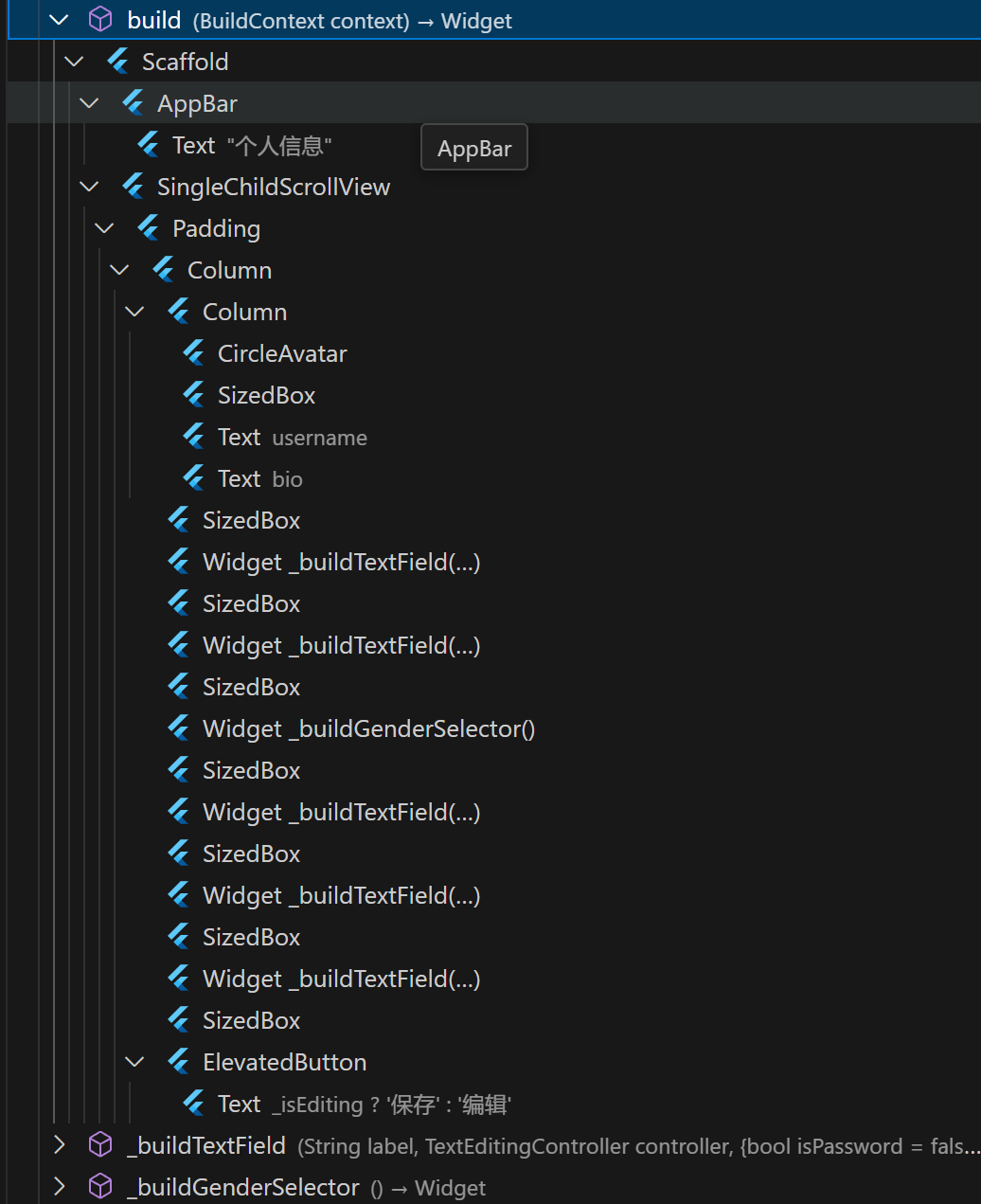Click the cube icon beside build method
Viewport: 981px width, 1204px height.
point(100,20)
